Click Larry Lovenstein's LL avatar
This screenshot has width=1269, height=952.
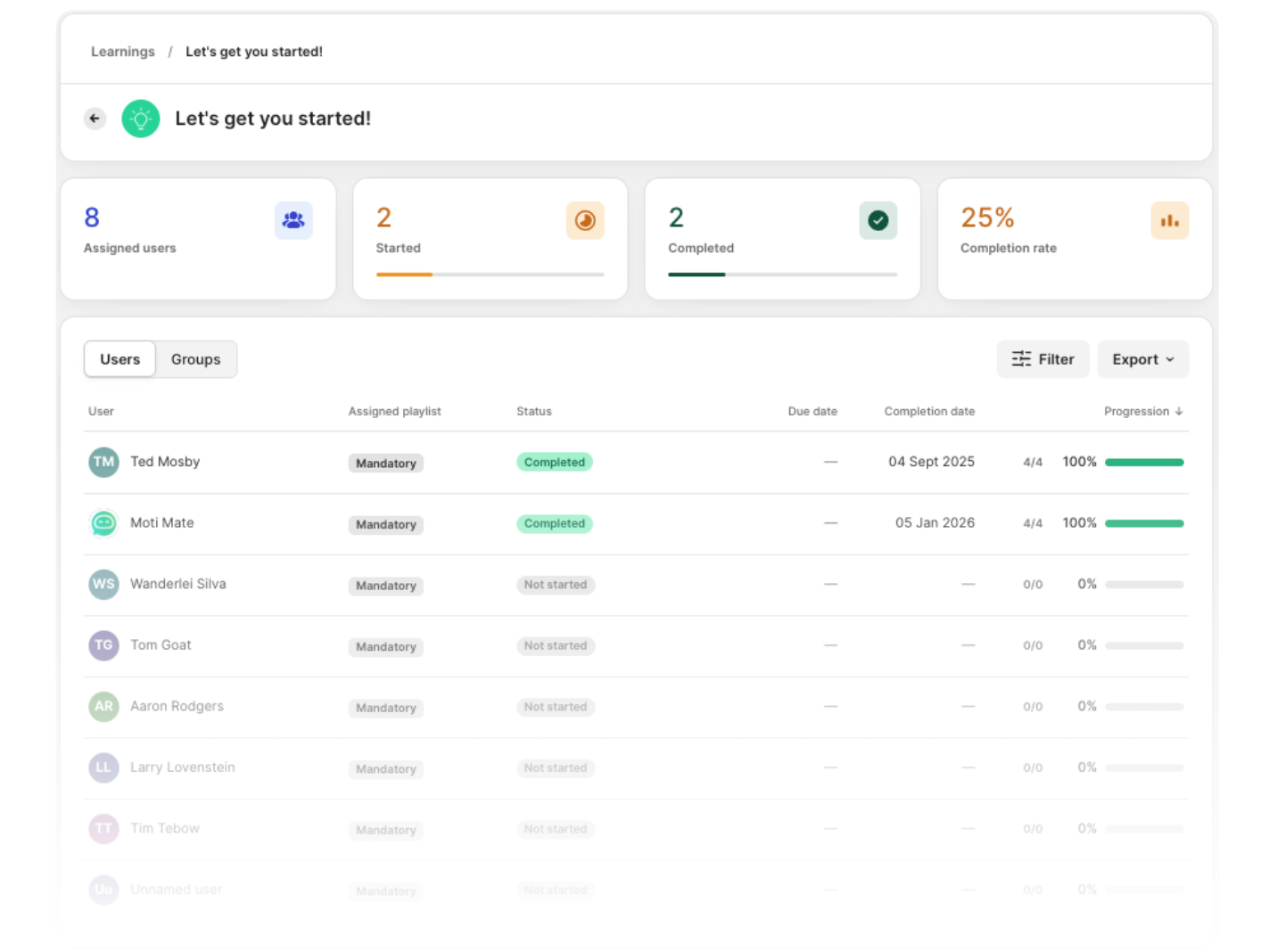pos(103,767)
